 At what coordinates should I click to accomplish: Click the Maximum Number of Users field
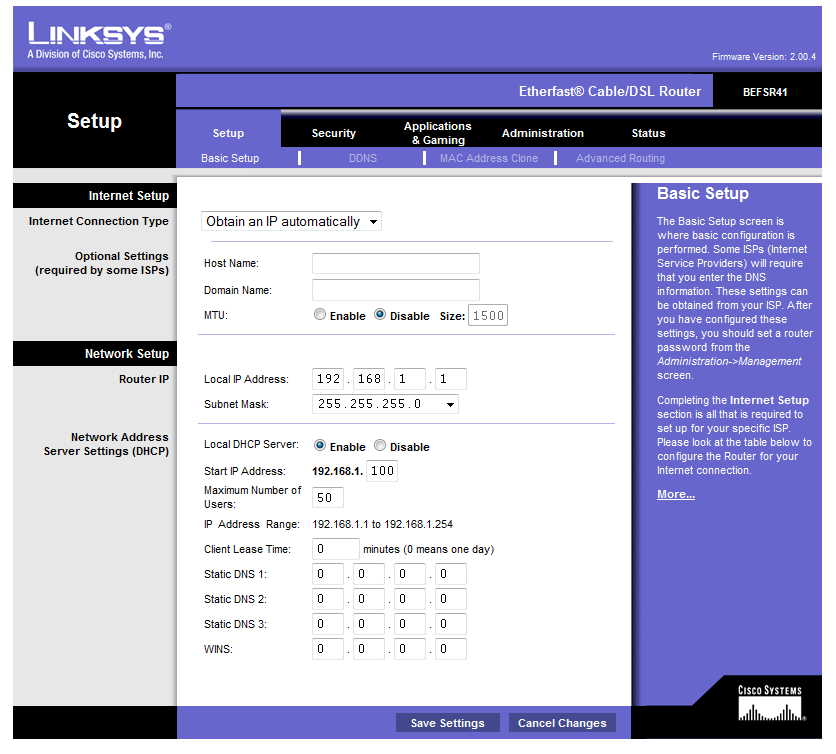(327, 498)
